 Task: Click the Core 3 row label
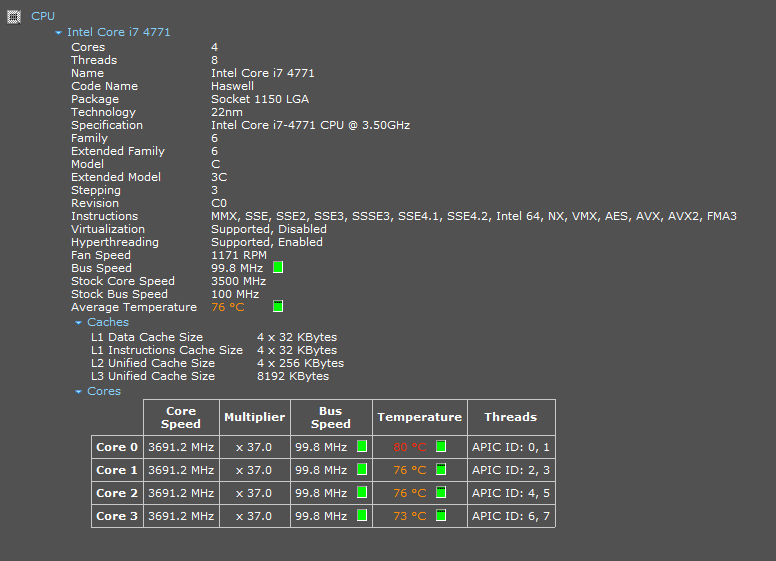[x=117, y=516]
